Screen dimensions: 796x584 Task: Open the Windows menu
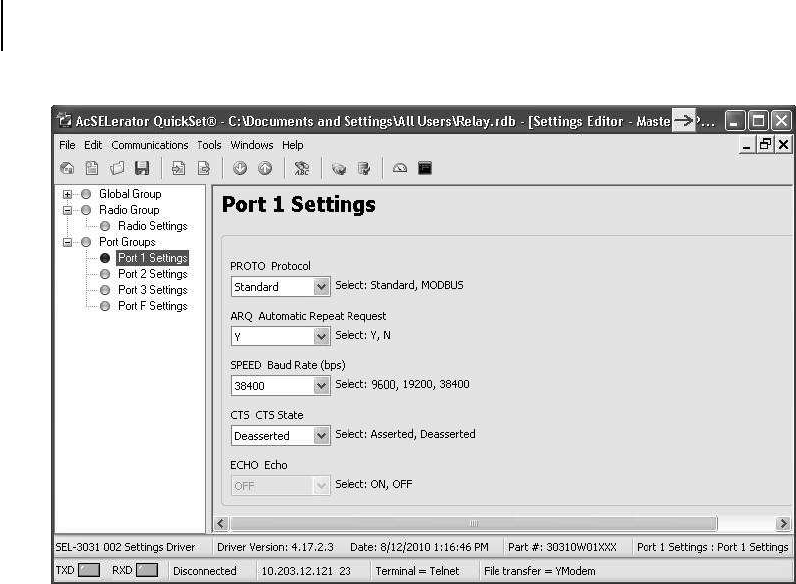(252, 145)
